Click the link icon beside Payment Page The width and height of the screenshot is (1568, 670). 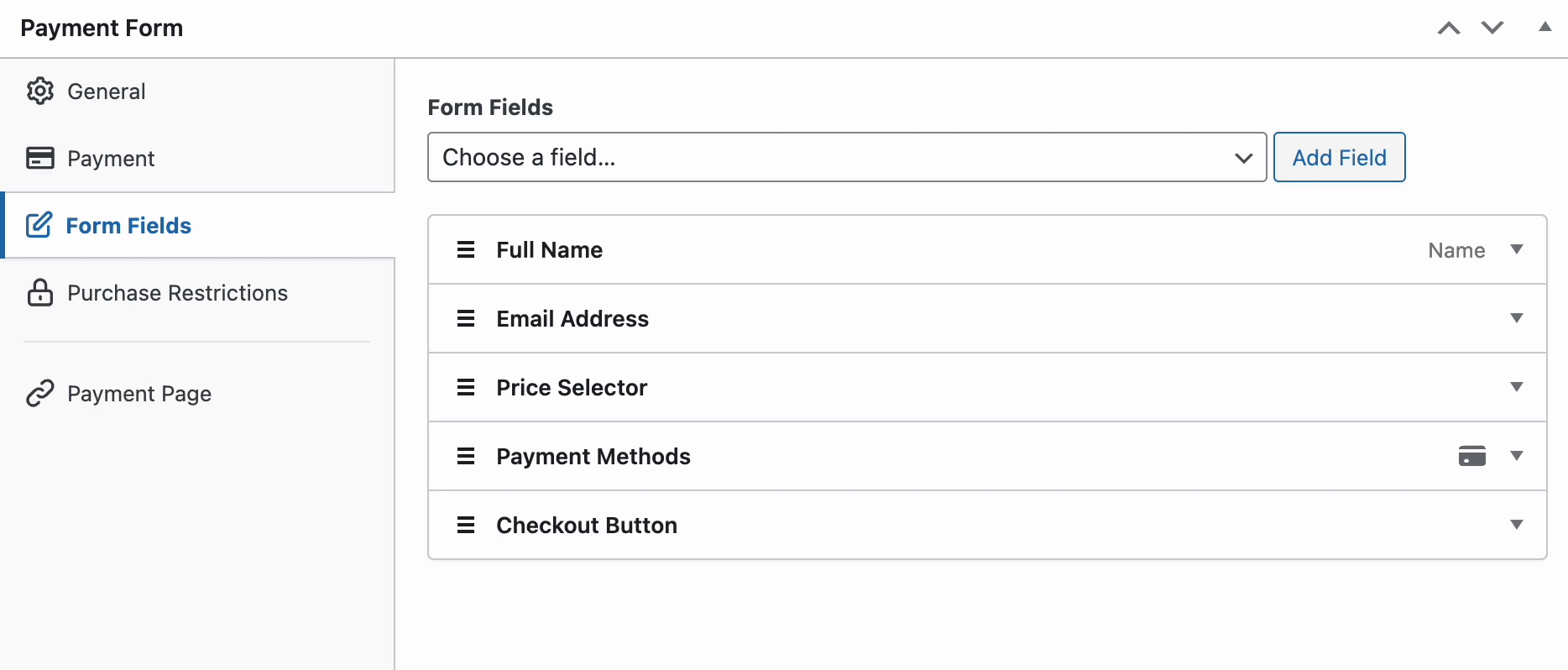point(39,393)
